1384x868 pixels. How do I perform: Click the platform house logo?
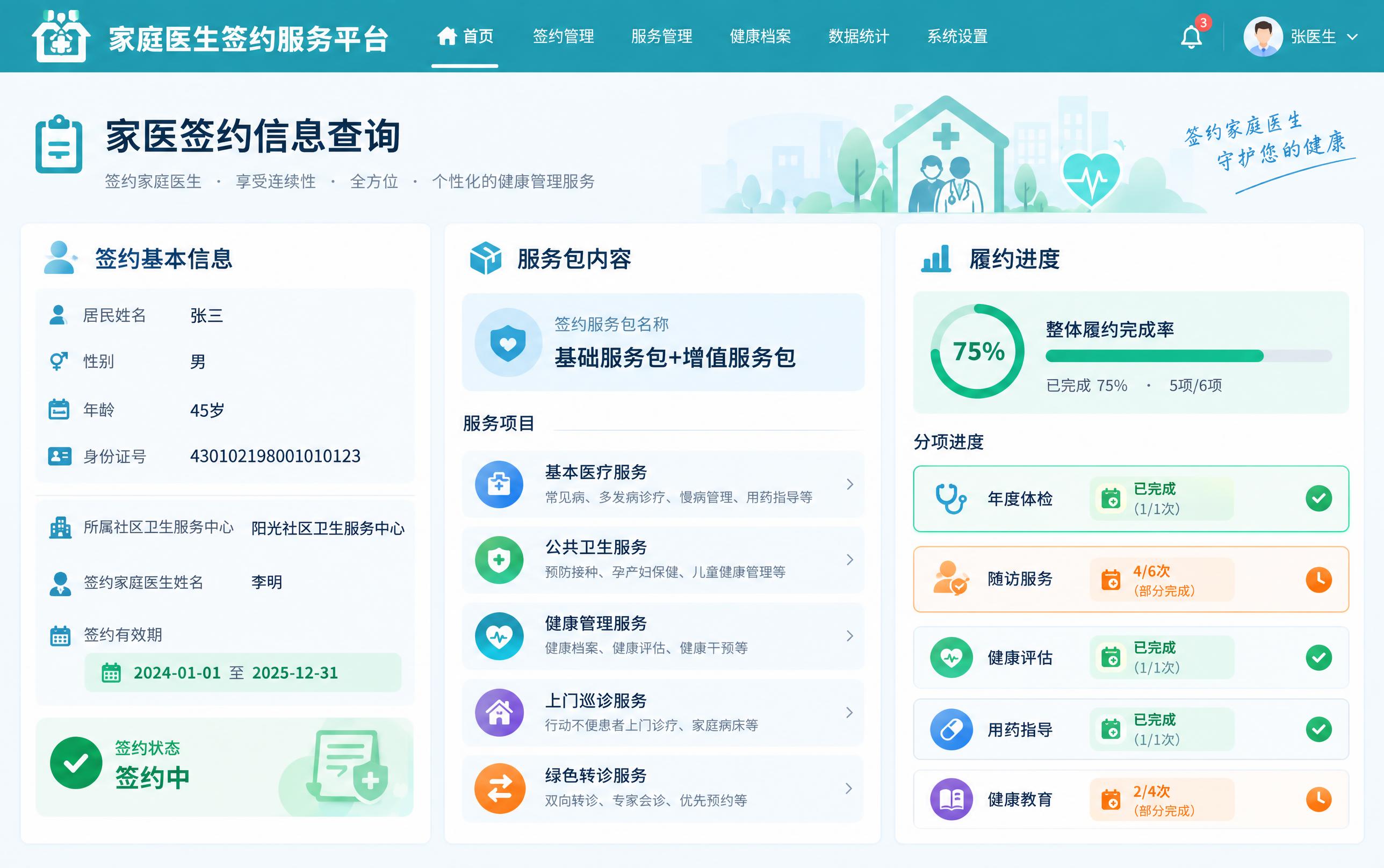[x=61, y=35]
